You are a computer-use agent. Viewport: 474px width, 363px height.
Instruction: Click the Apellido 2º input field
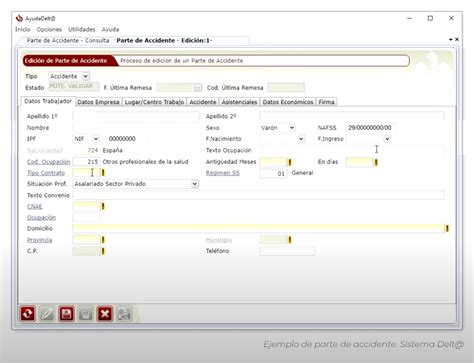click(x=352, y=116)
